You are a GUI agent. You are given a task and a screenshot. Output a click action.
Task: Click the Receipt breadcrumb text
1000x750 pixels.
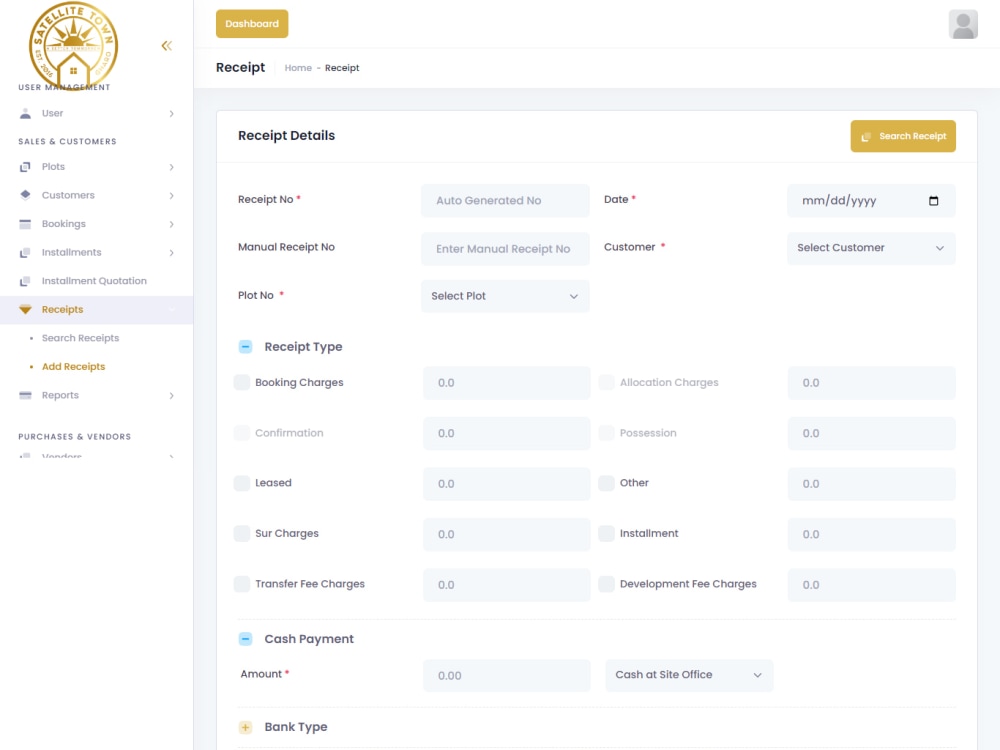[342, 68]
